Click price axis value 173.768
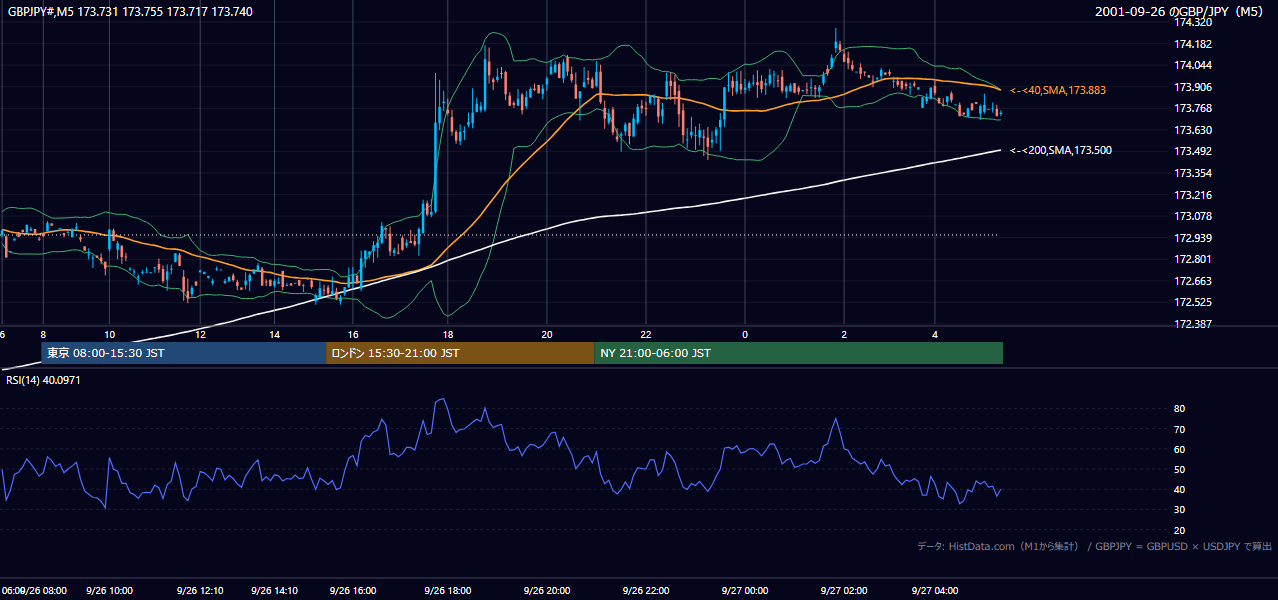Screen dimensions: 1278x600 1193,108
